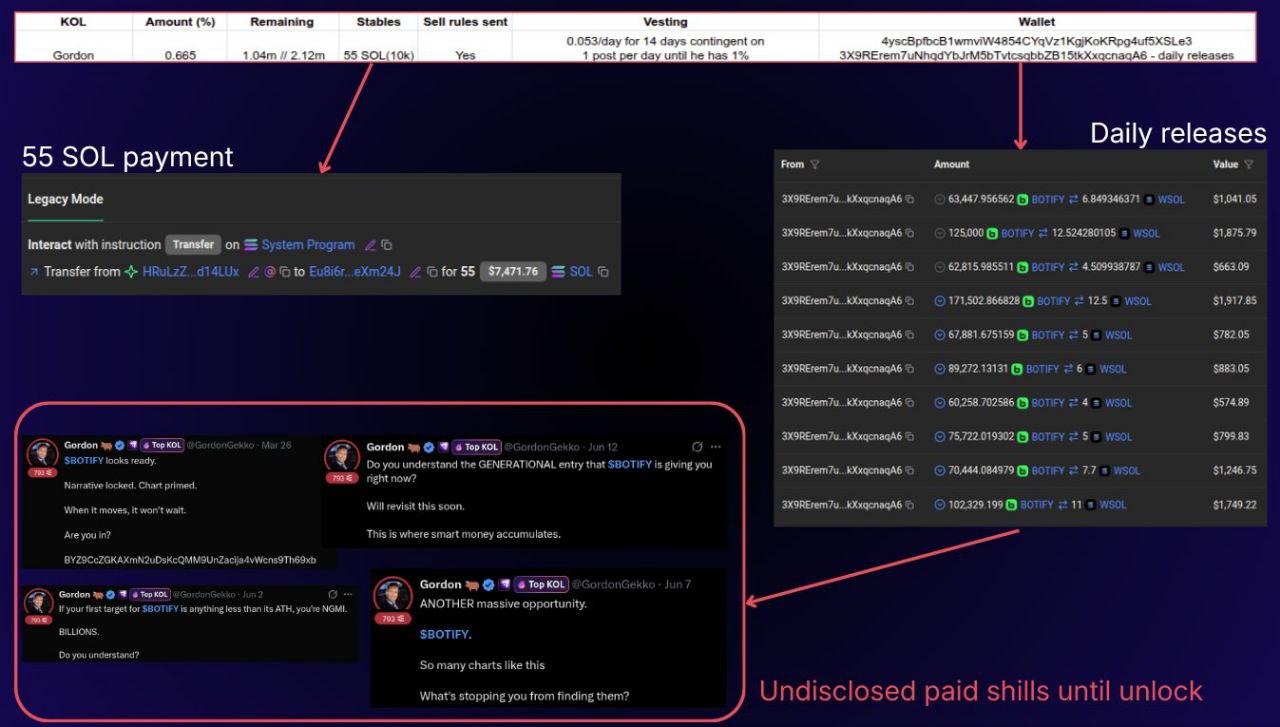Image resolution: width=1280 pixels, height=727 pixels.
Task: Open more options on Jun 2 tweet
Action: (x=349, y=594)
